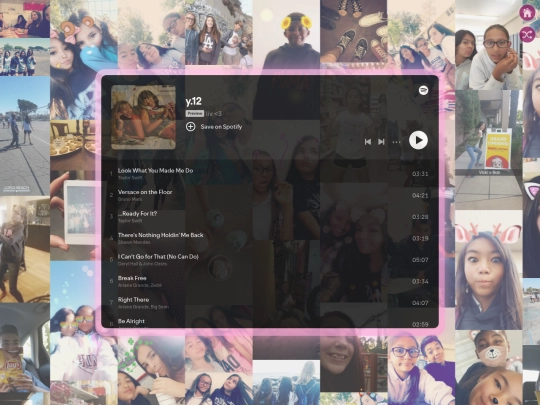
Task: Open the girl in LA sweatshirt photo
Action: coord(219,33)
